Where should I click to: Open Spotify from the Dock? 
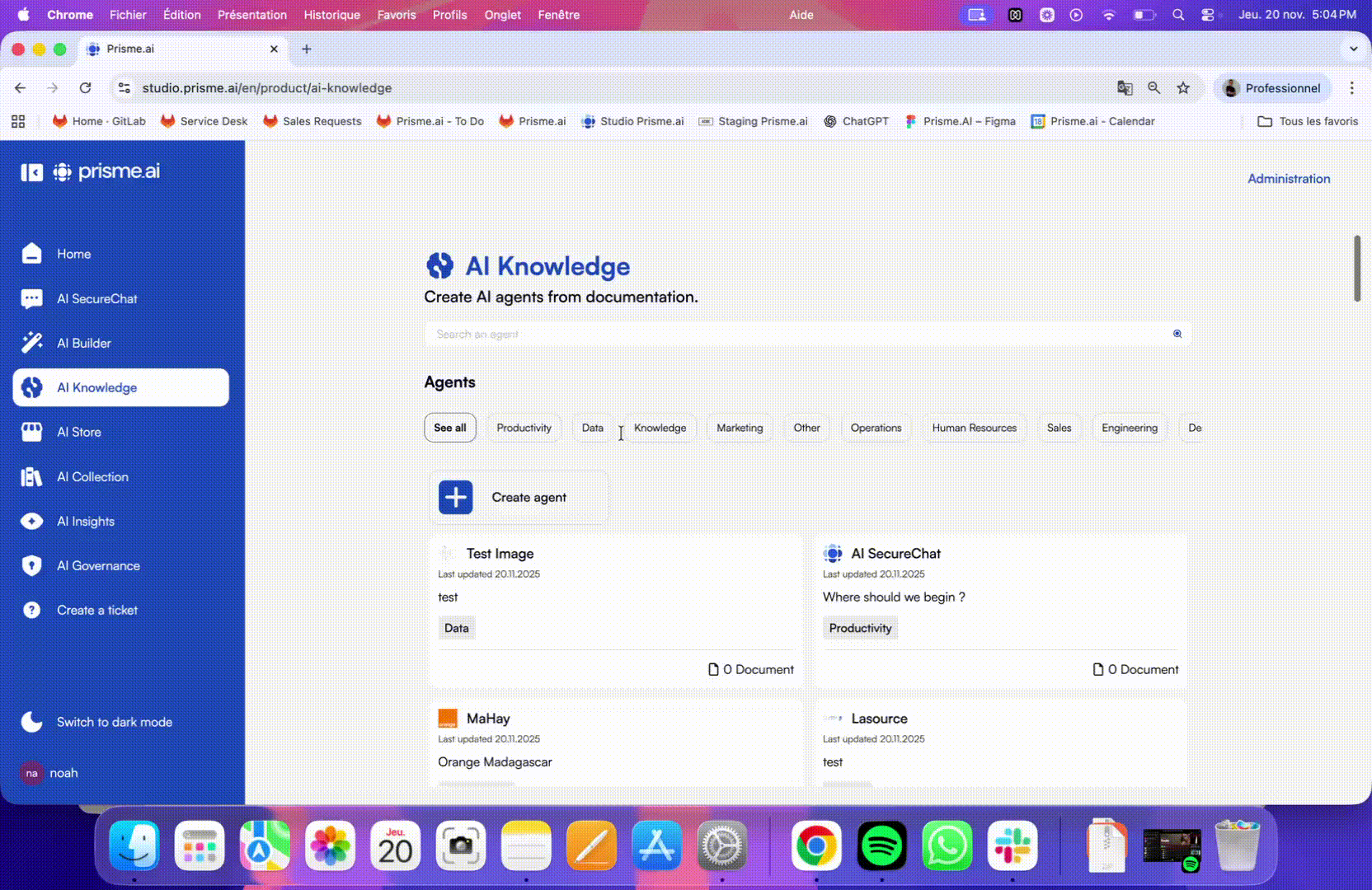881,845
